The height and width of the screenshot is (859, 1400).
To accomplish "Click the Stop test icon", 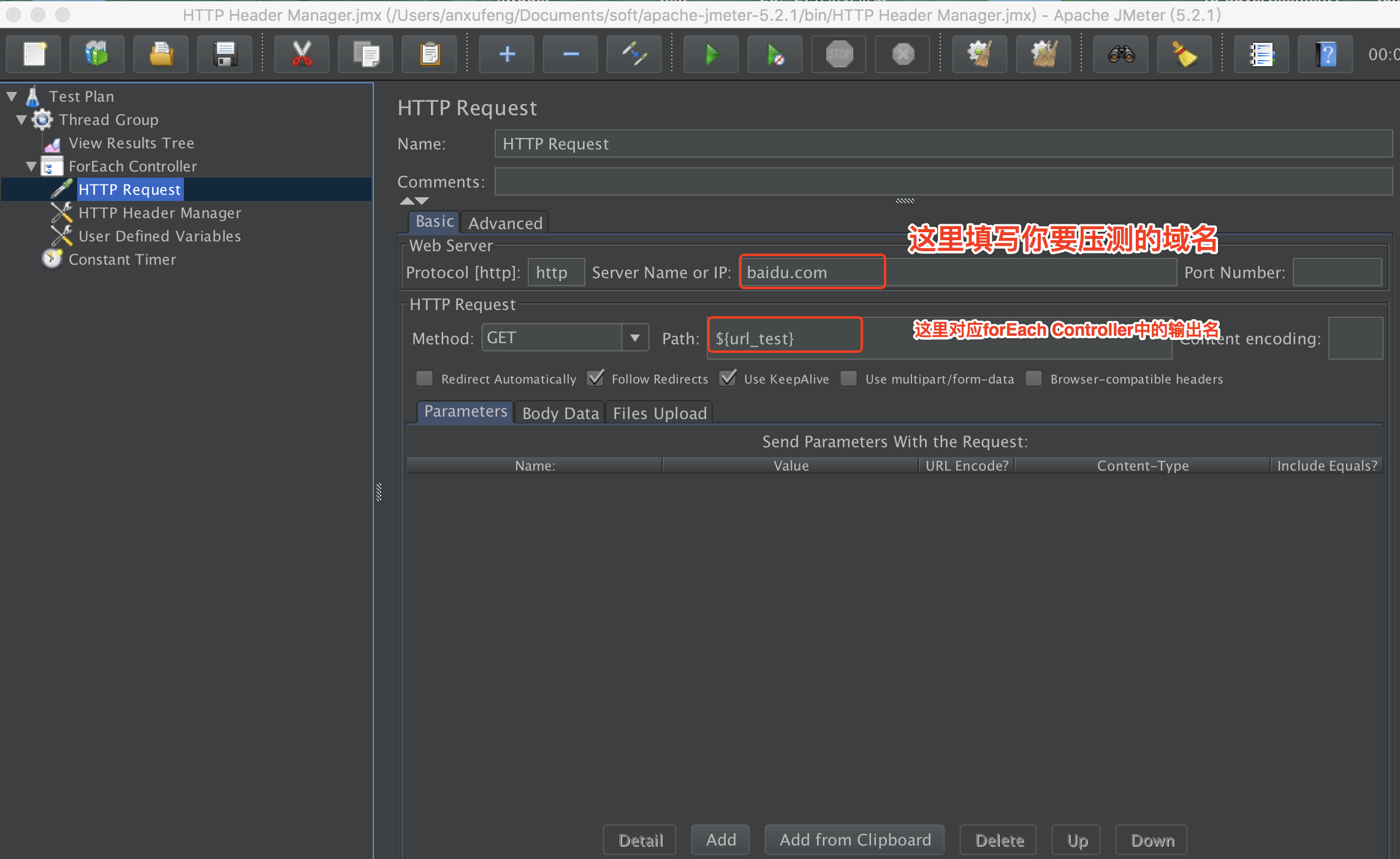I will pos(839,55).
